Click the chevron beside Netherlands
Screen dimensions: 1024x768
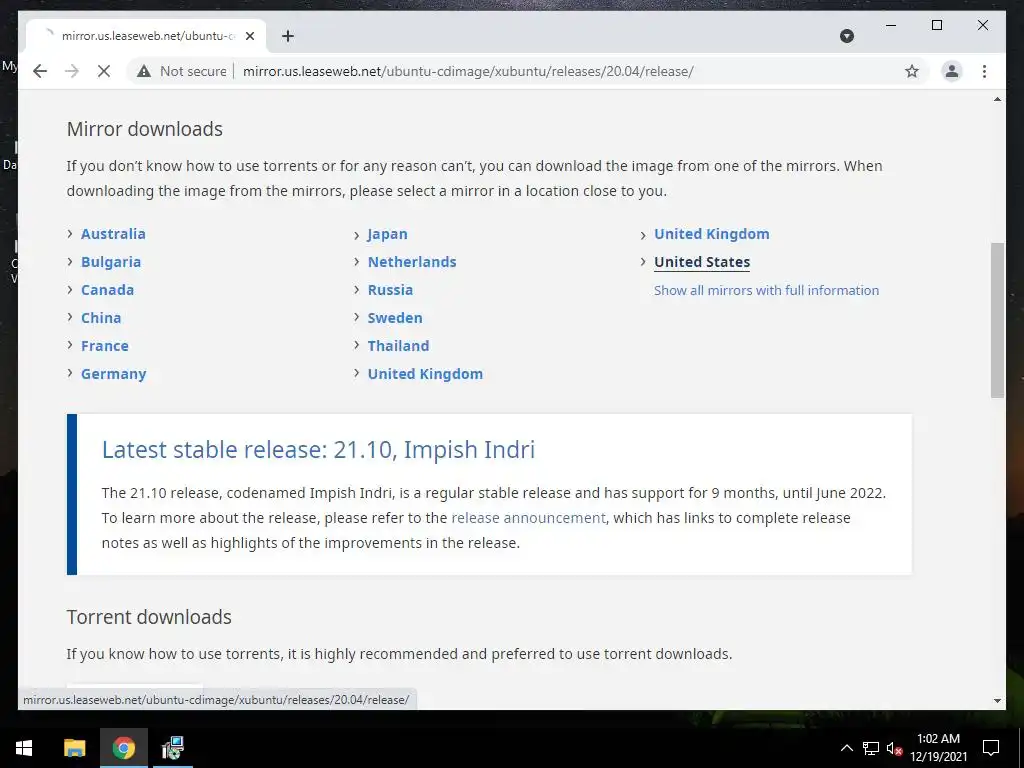(357, 261)
